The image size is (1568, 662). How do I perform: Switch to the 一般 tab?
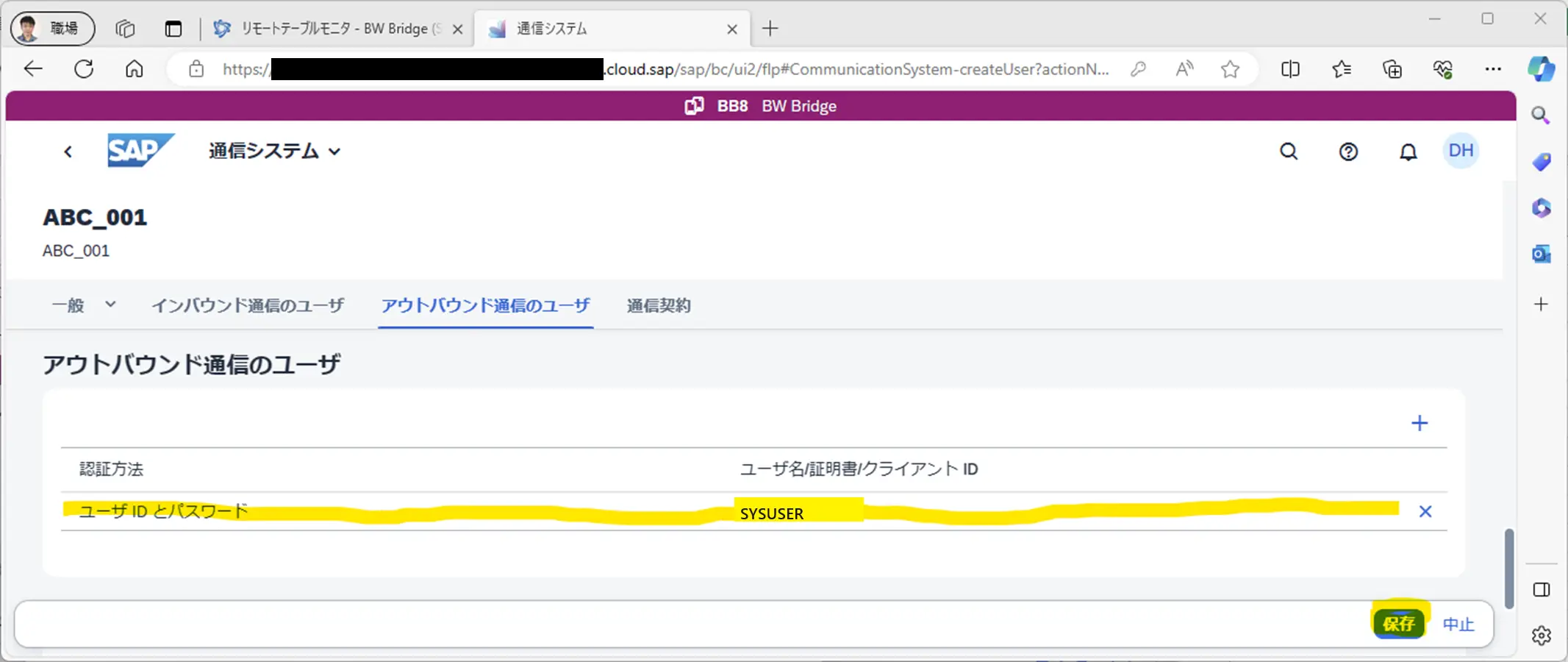(68, 305)
